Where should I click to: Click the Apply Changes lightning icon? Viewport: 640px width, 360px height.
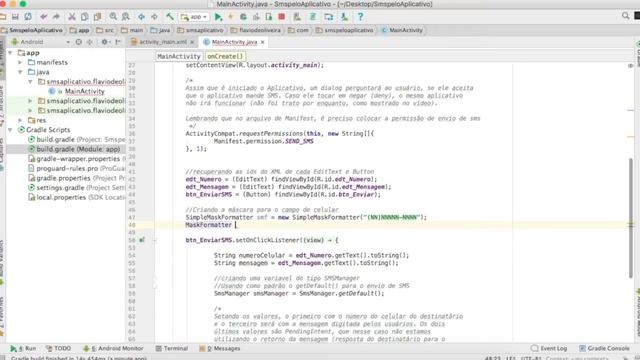(231, 17)
